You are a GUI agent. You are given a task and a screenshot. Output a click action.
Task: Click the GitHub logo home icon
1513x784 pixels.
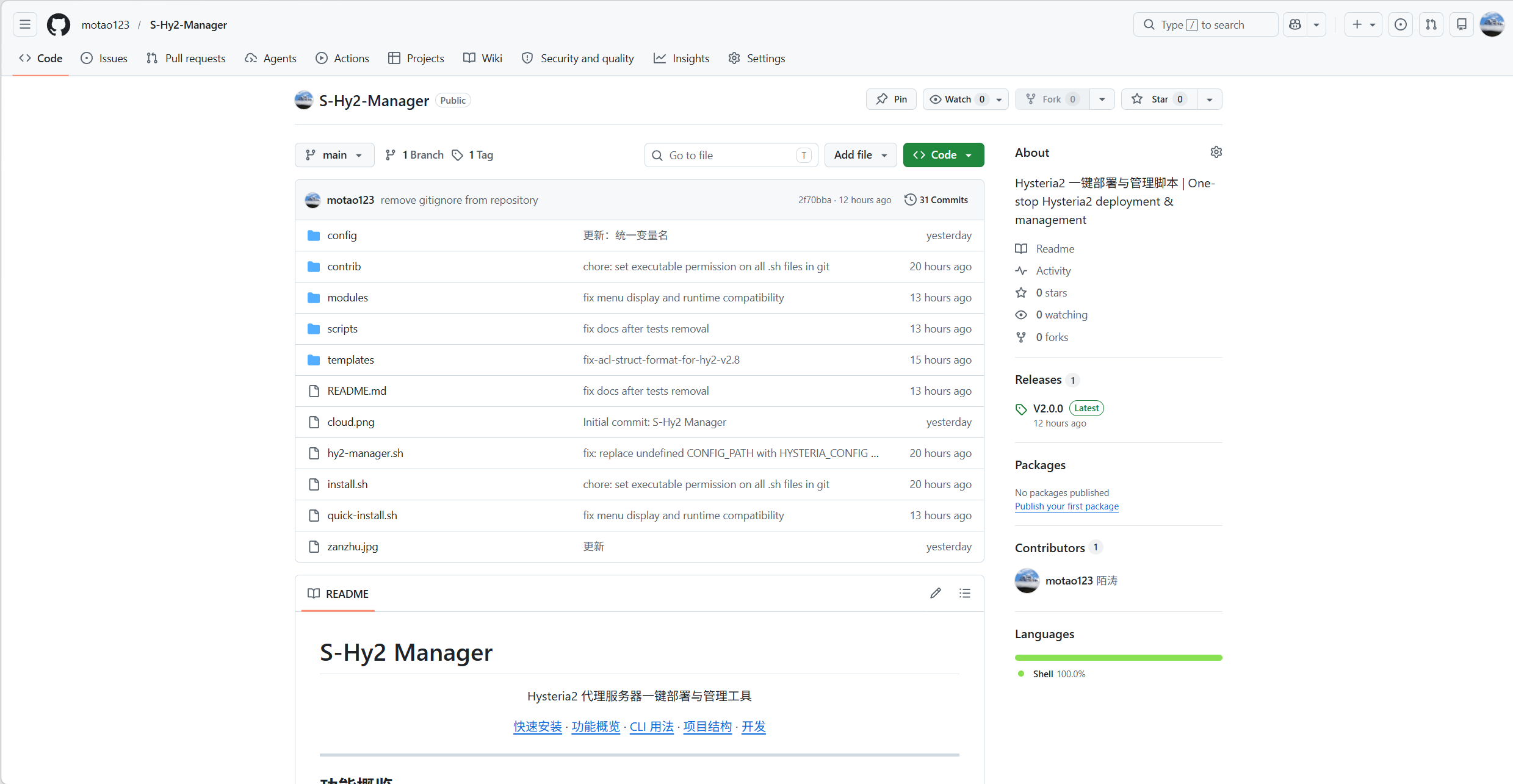tap(59, 24)
